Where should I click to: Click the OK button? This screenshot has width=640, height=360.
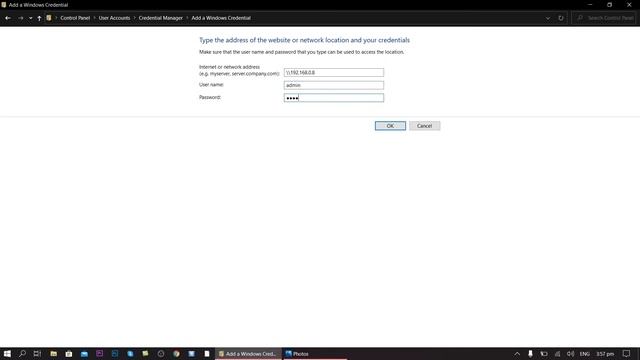click(390, 126)
